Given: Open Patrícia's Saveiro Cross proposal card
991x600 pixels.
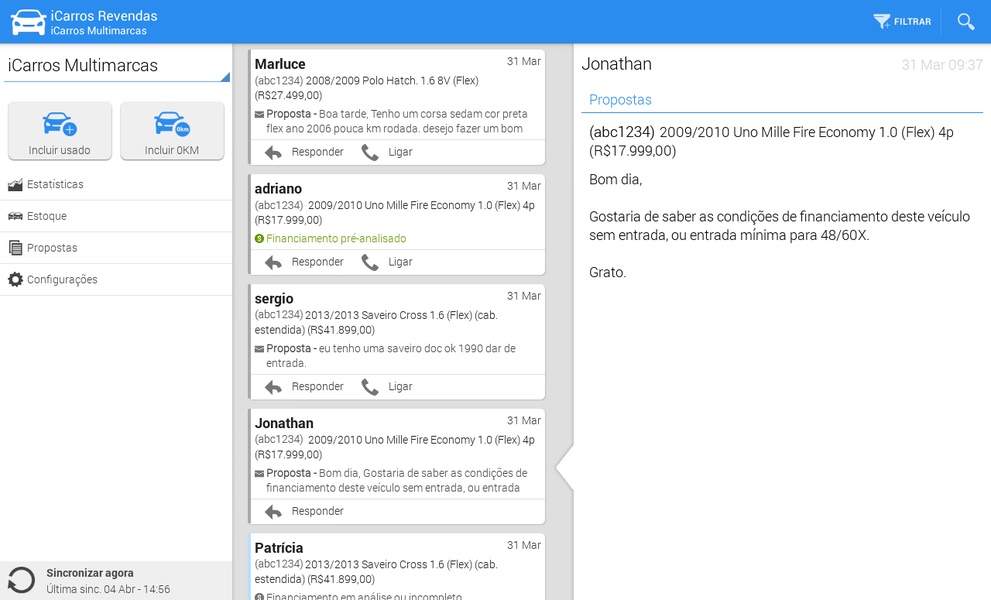Looking at the screenshot, I should pos(397,567).
